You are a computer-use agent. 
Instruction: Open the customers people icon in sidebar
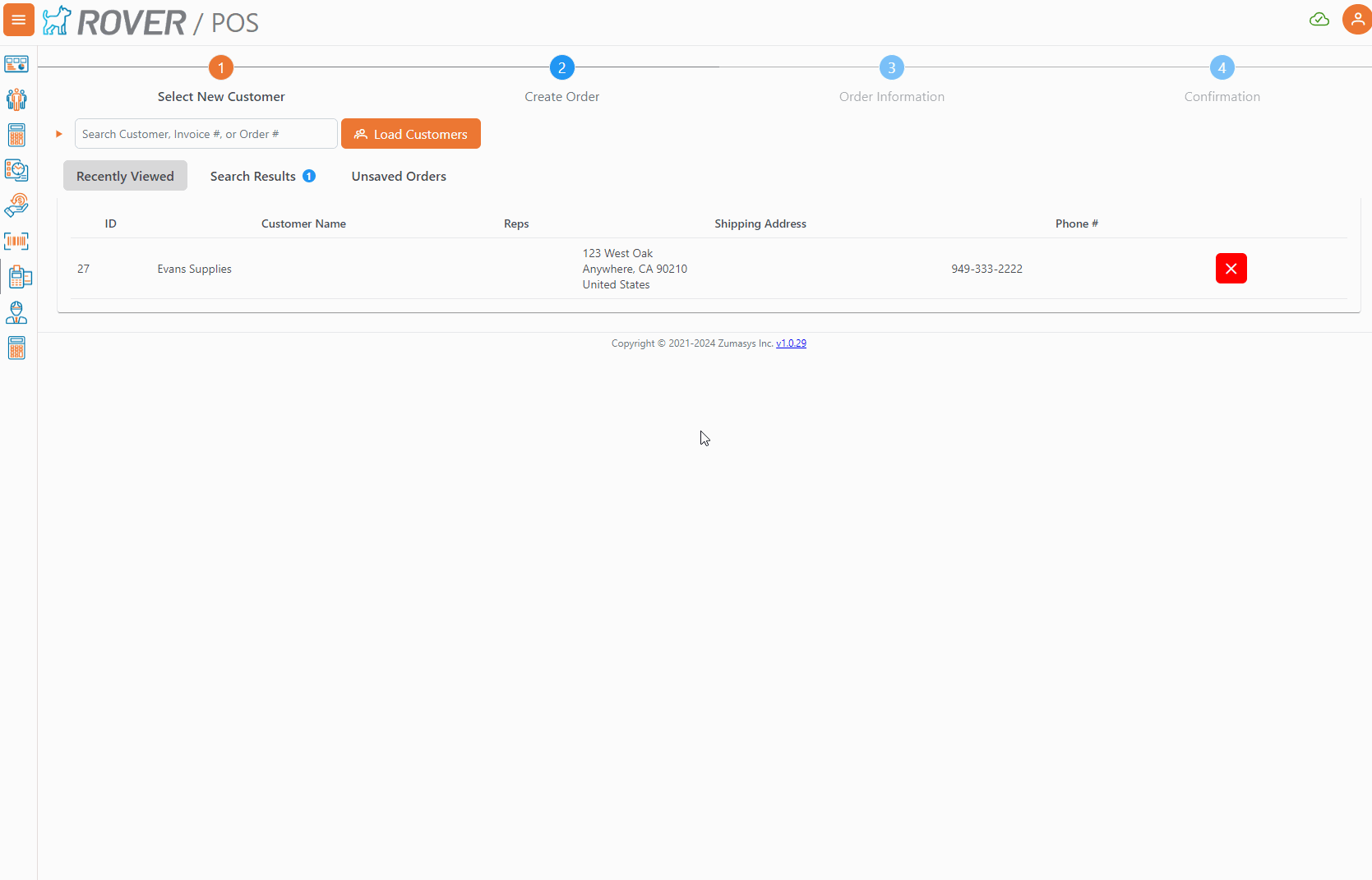click(x=16, y=99)
